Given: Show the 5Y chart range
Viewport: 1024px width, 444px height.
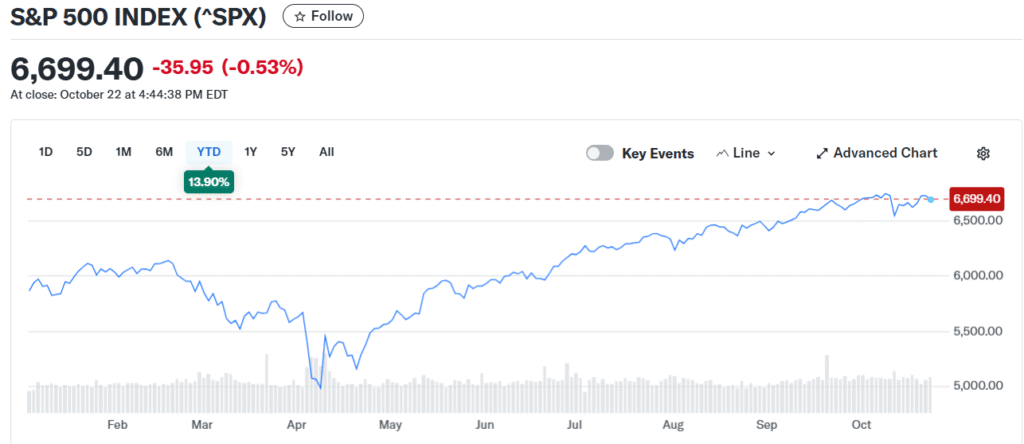Looking at the screenshot, I should (288, 152).
